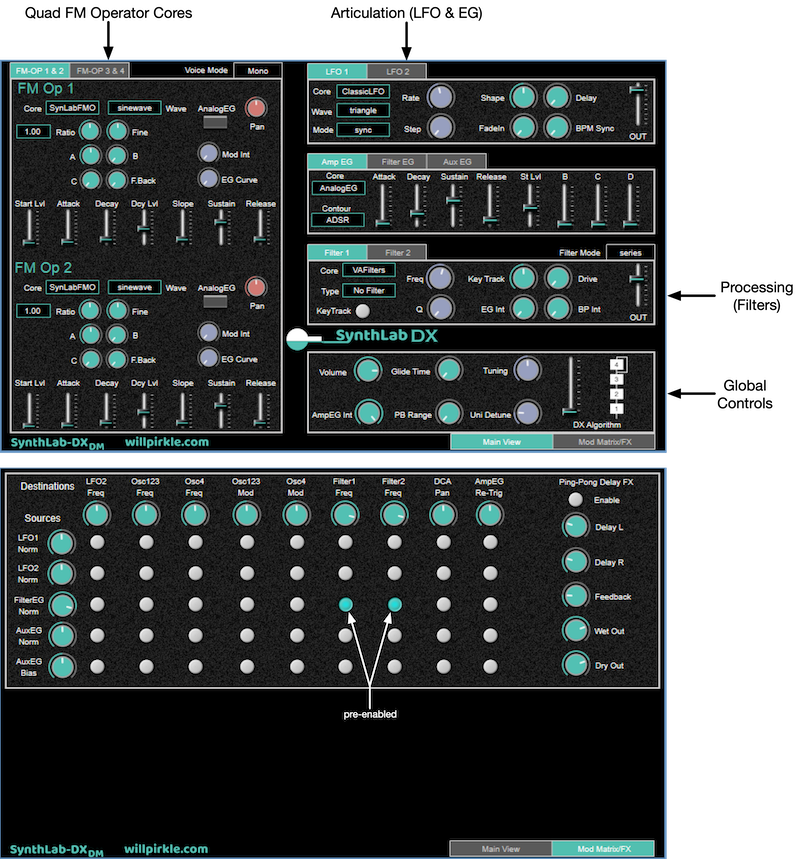Click the Filter 1 Freq knob
Screen dimensions: 800x859
[x=441, y=278]
